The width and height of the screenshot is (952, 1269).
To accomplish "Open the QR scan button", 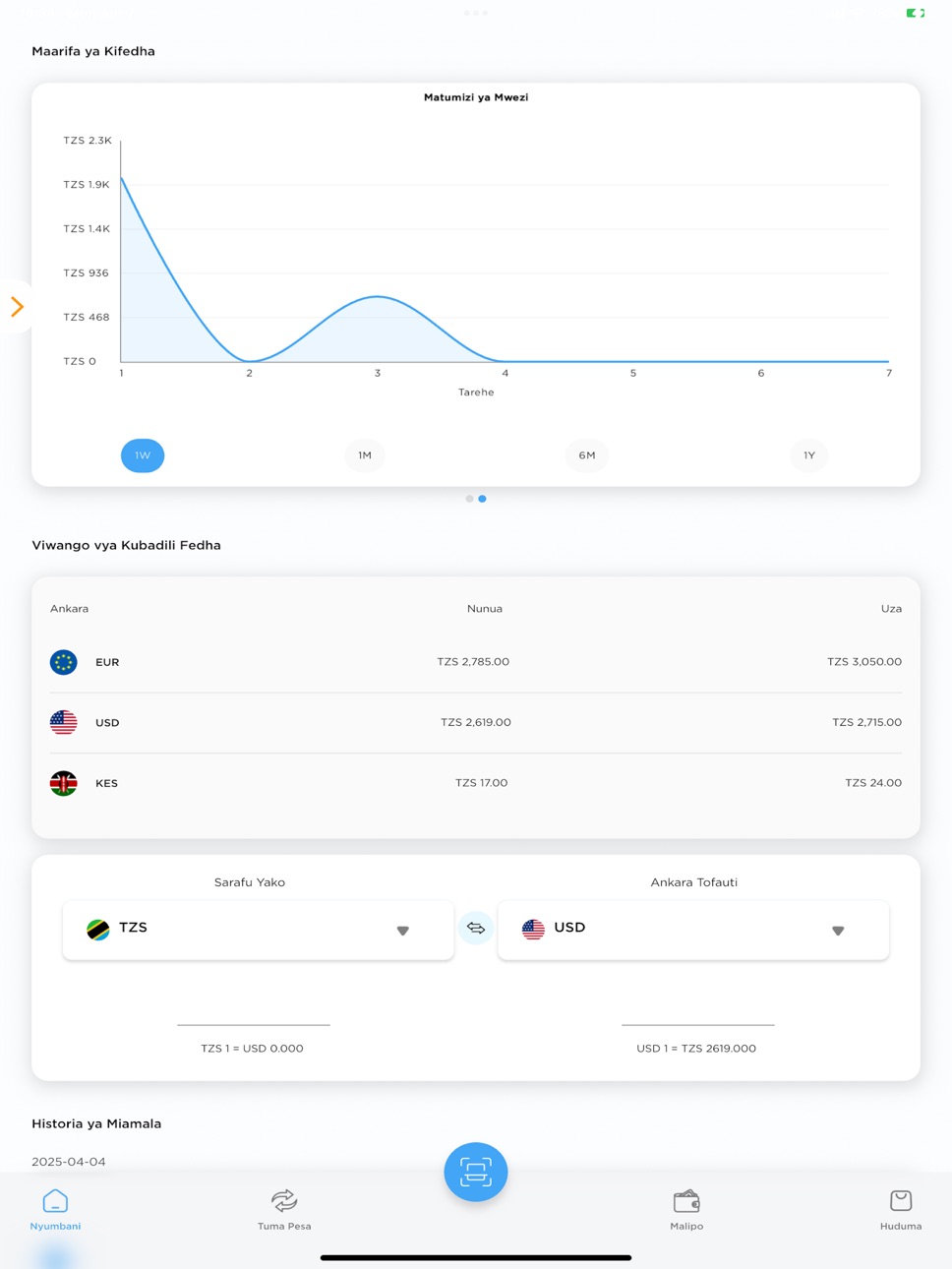I will (476, 1172).
